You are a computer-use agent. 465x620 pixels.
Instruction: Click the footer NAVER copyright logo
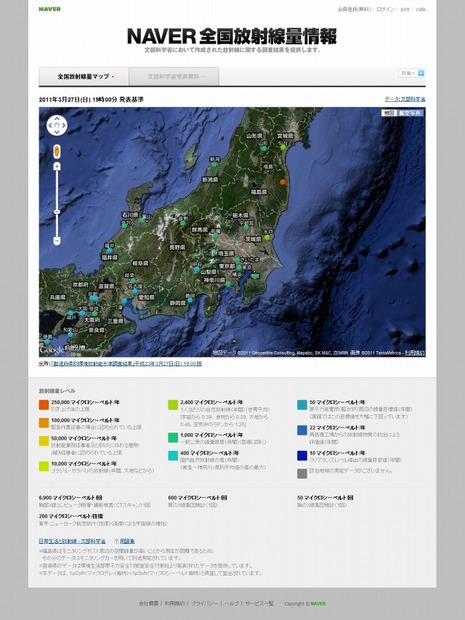tap(318, 603)
